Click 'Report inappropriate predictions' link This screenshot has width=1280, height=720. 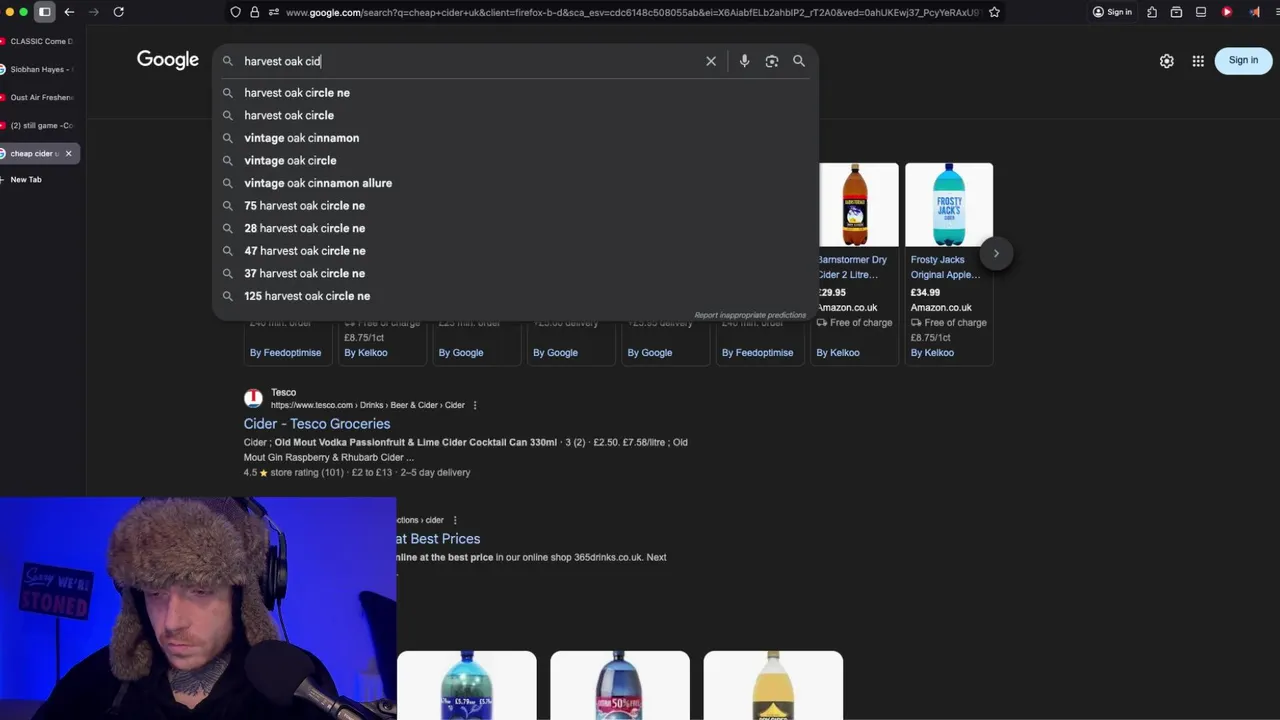click(750, 315)
